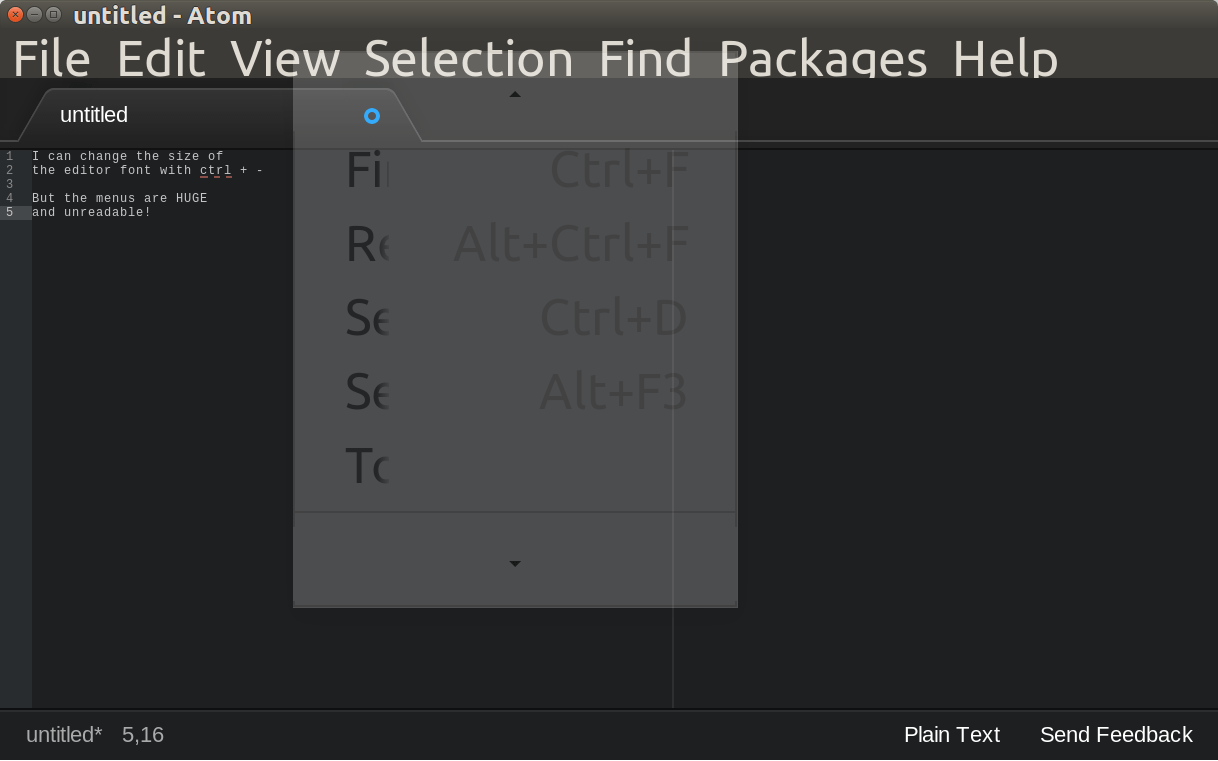Pick the menu entry with Alt+F3 shortcut
Screen dimensions: 1218x761
[x=515, y=392]
